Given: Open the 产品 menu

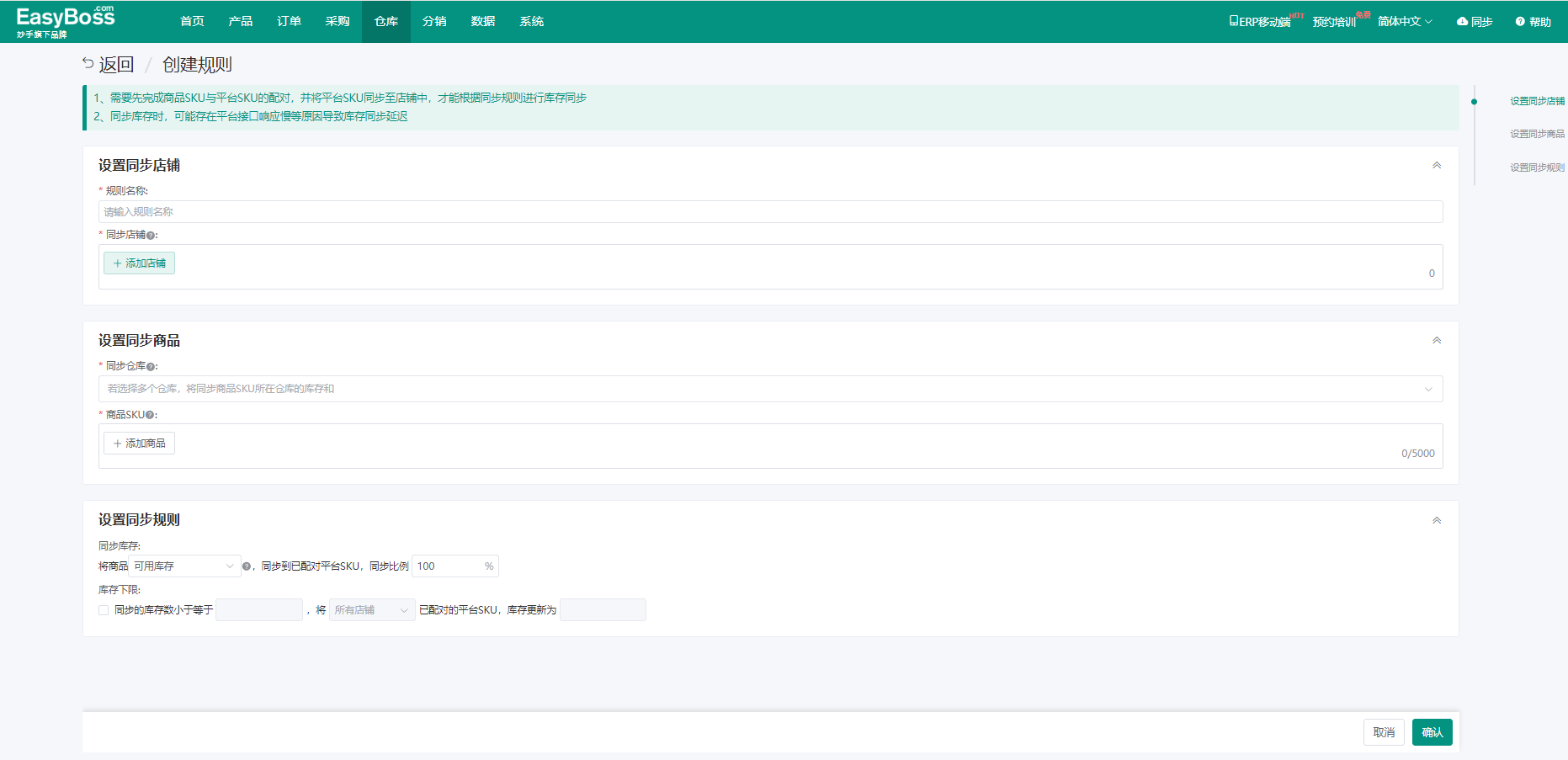Looking at the screenshot, I should (241, 22).
